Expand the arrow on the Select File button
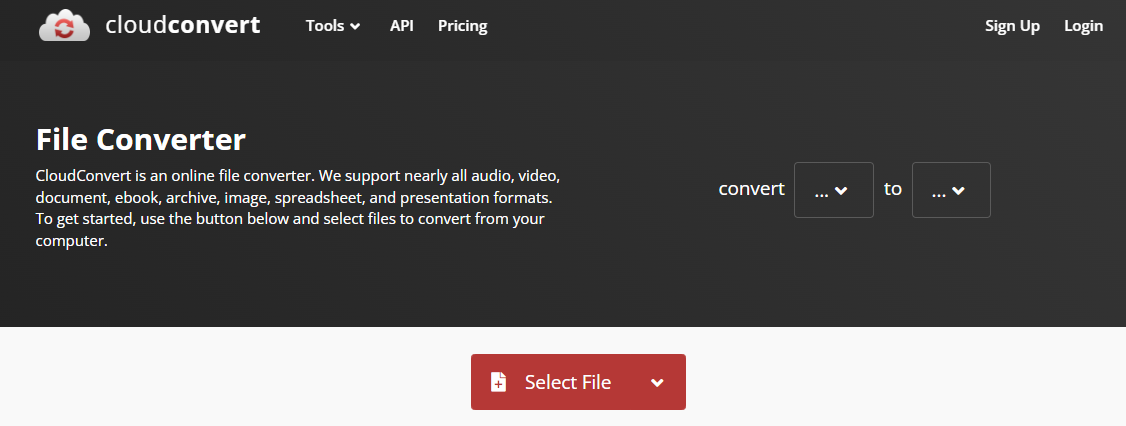1126x426 pixels. click(656, 382)
